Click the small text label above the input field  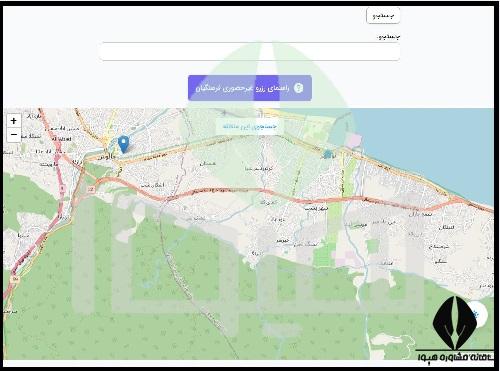coord(389,37)
